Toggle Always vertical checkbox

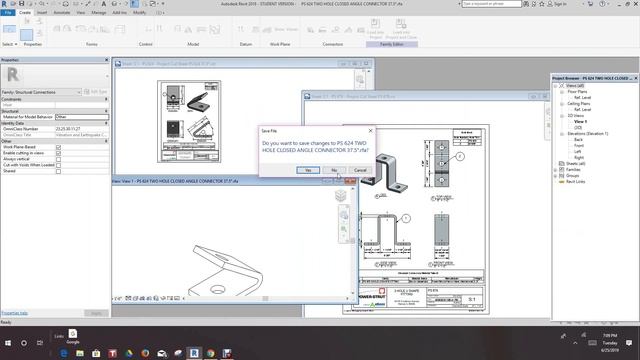58,159
